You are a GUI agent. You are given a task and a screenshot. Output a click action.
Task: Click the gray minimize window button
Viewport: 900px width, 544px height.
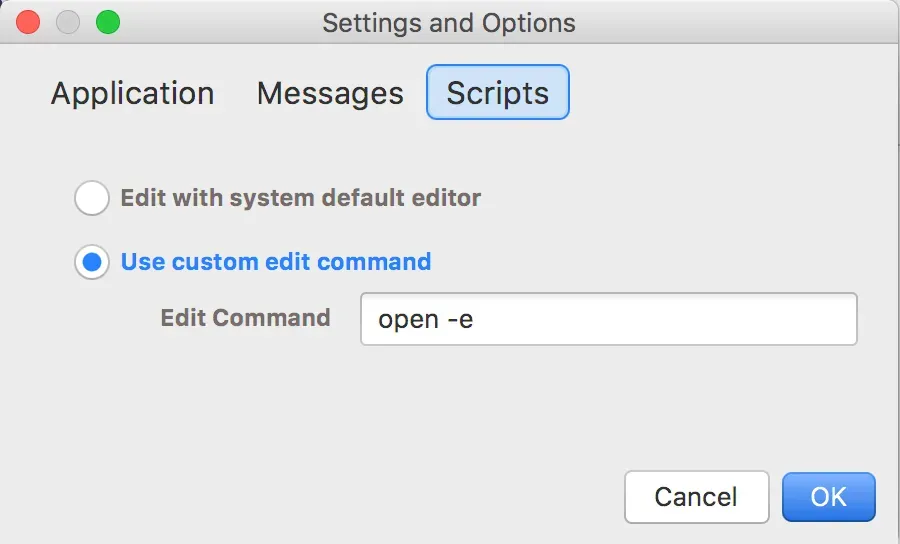click(68, 22)
